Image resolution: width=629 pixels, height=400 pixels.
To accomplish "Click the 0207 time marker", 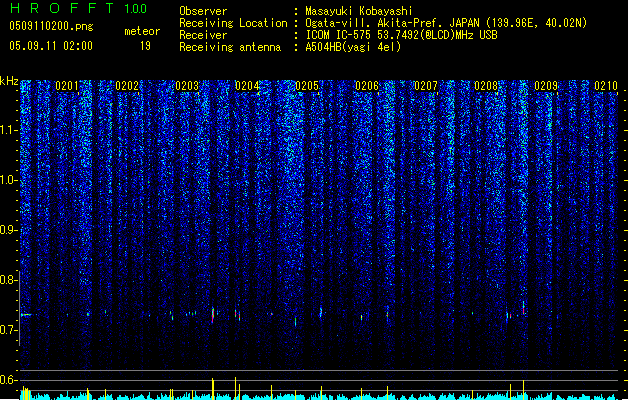I will (426, 86).
